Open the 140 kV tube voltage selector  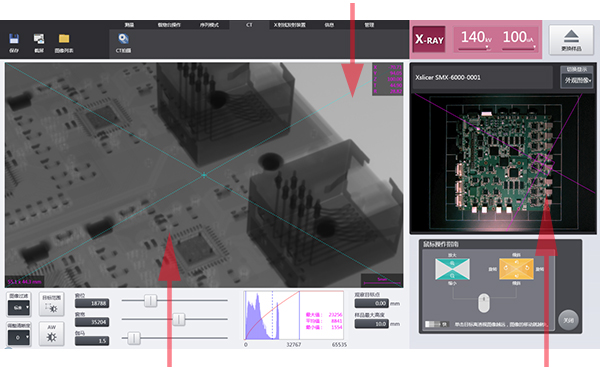[x=476, y=39]
